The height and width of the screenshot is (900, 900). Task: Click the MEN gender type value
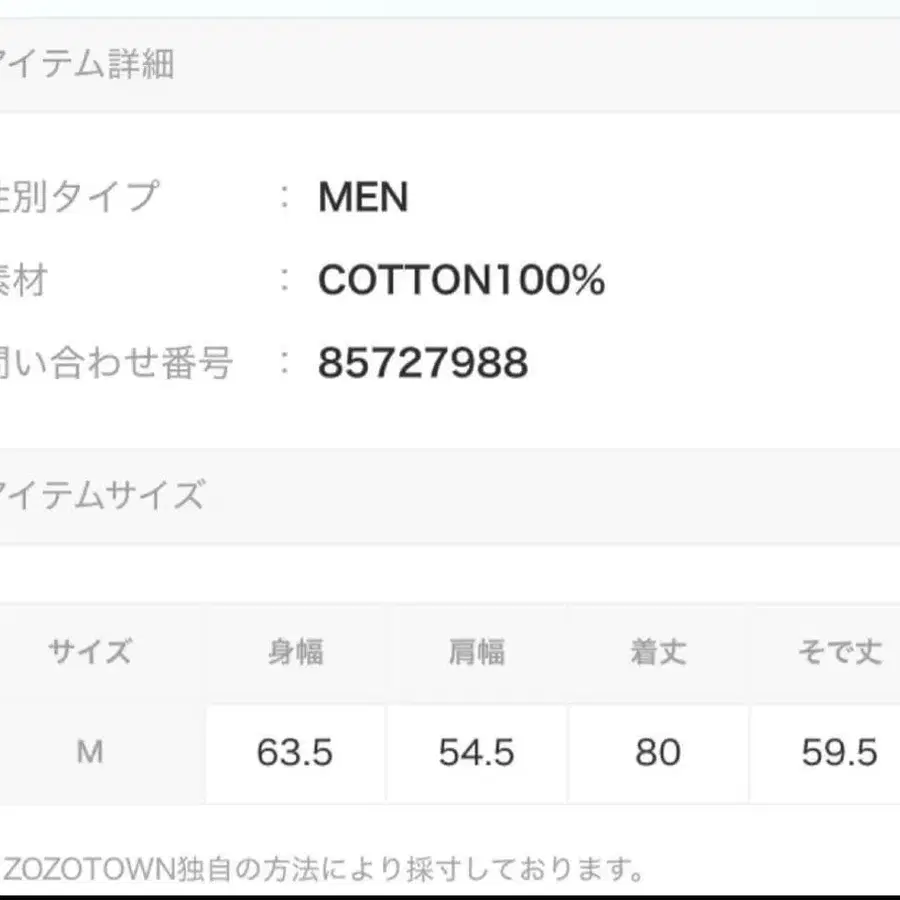363,197
